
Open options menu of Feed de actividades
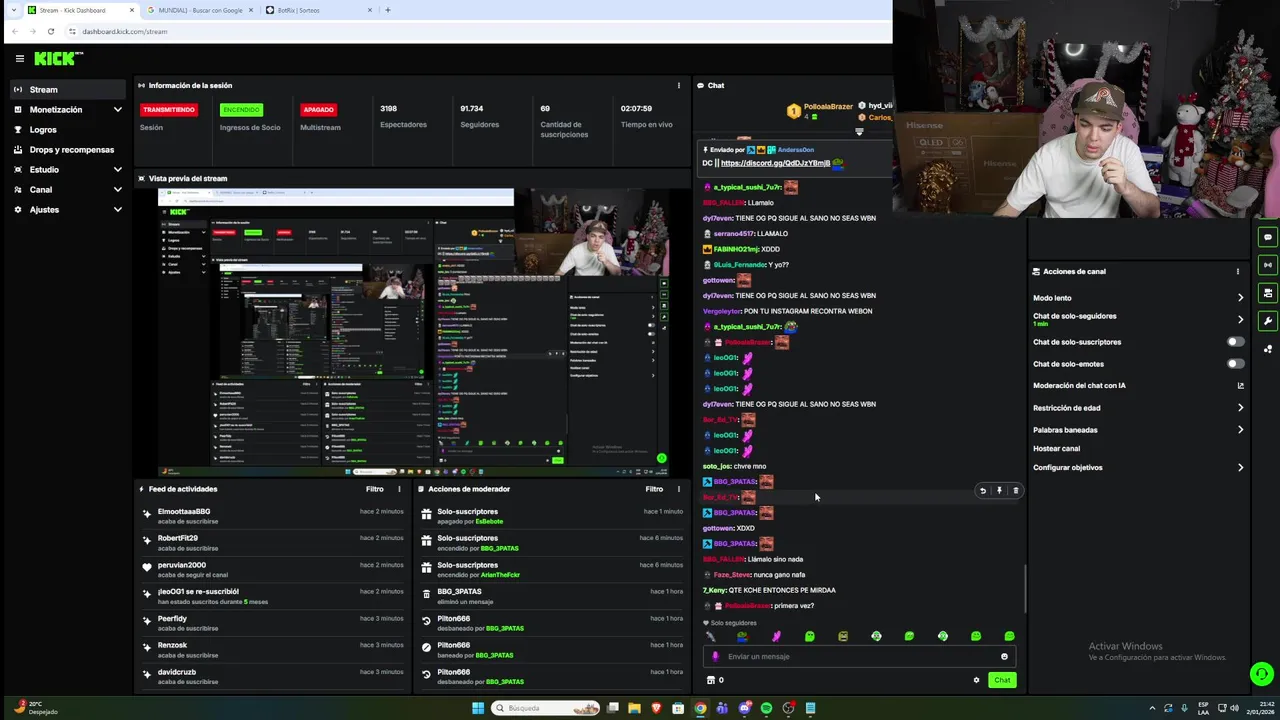(x=399, y=489)
